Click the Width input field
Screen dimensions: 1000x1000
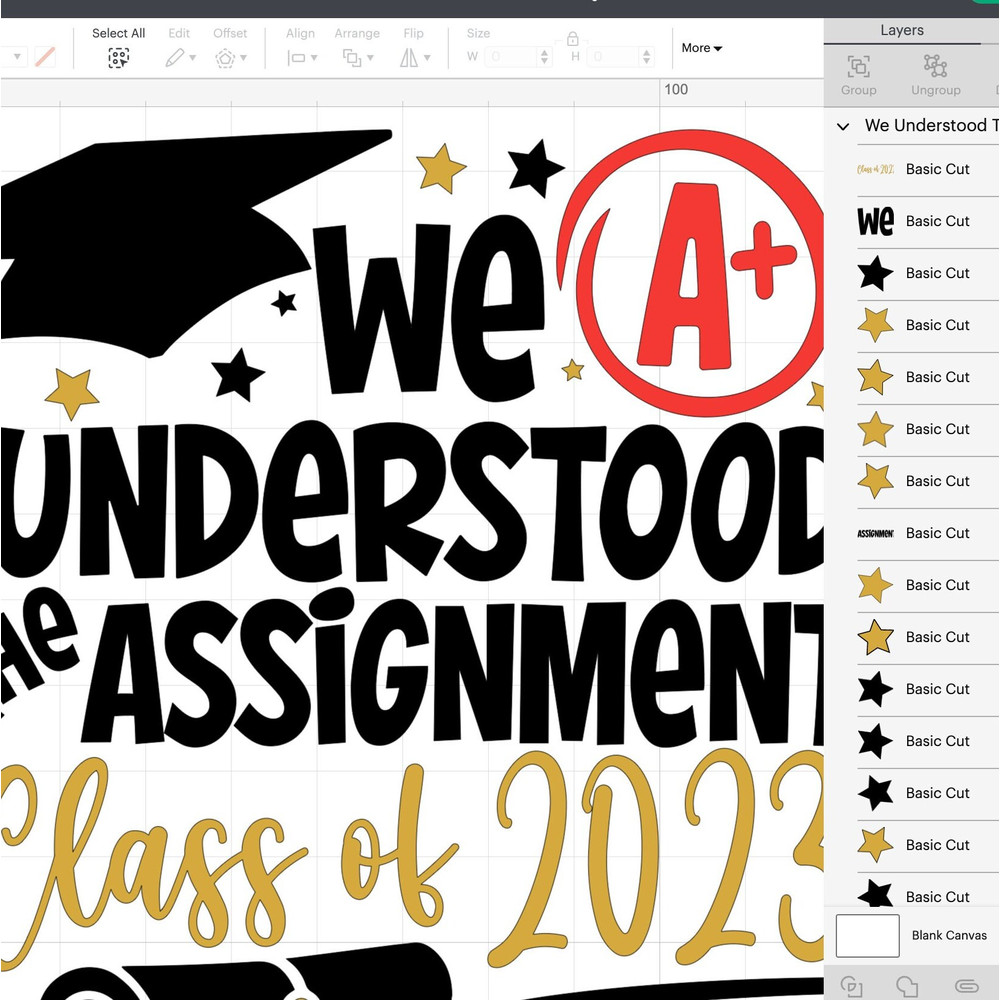[x=510, y=57]
